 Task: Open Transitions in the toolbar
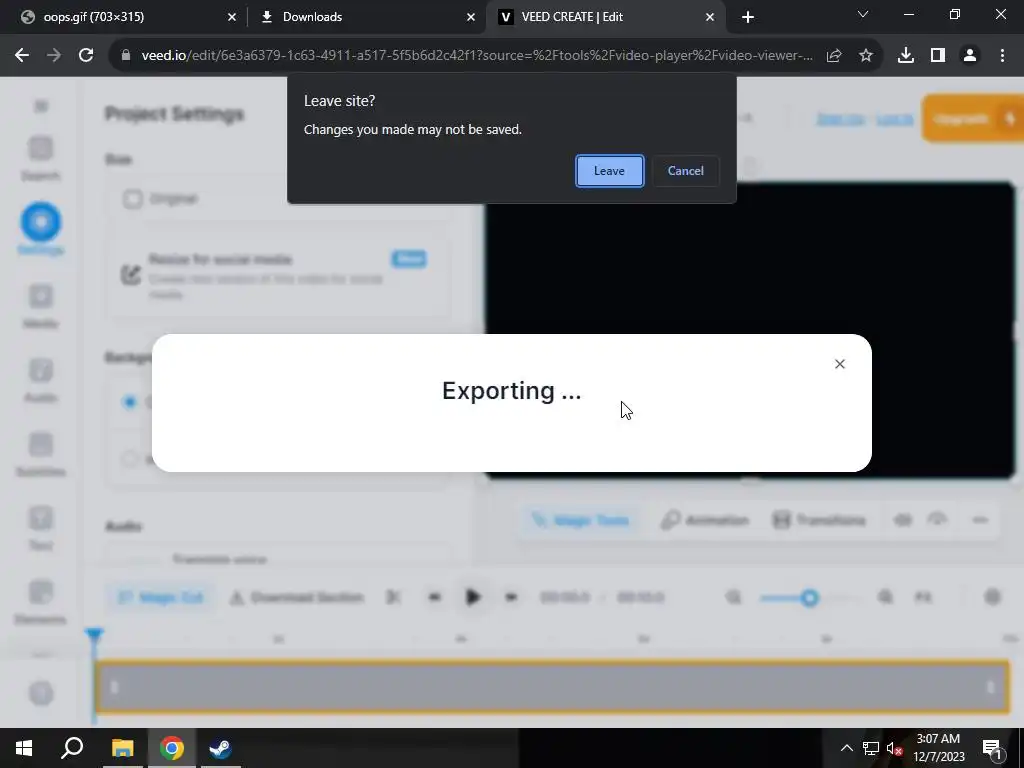(819, 520)
